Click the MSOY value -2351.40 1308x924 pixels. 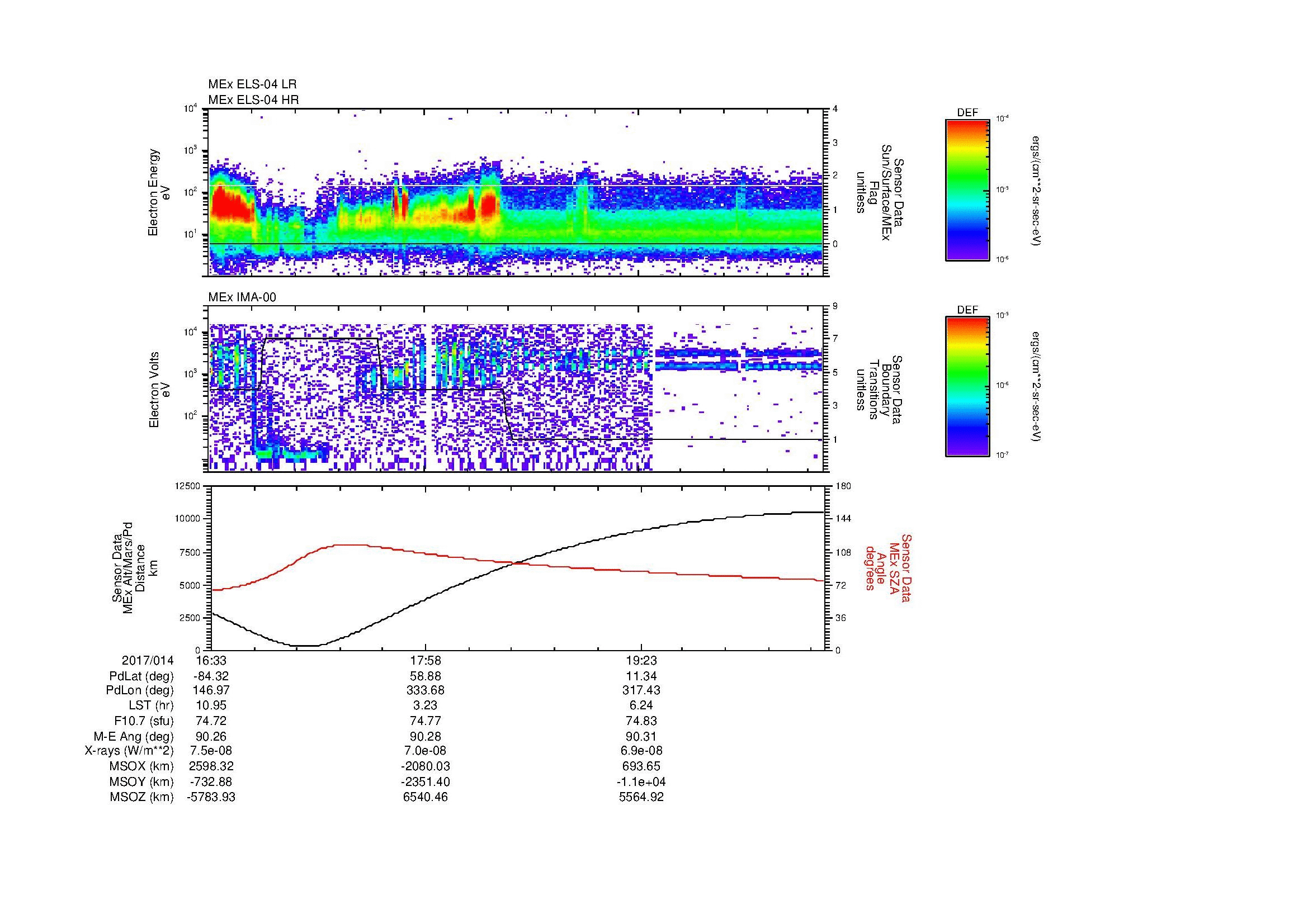[x=426, y=781]
